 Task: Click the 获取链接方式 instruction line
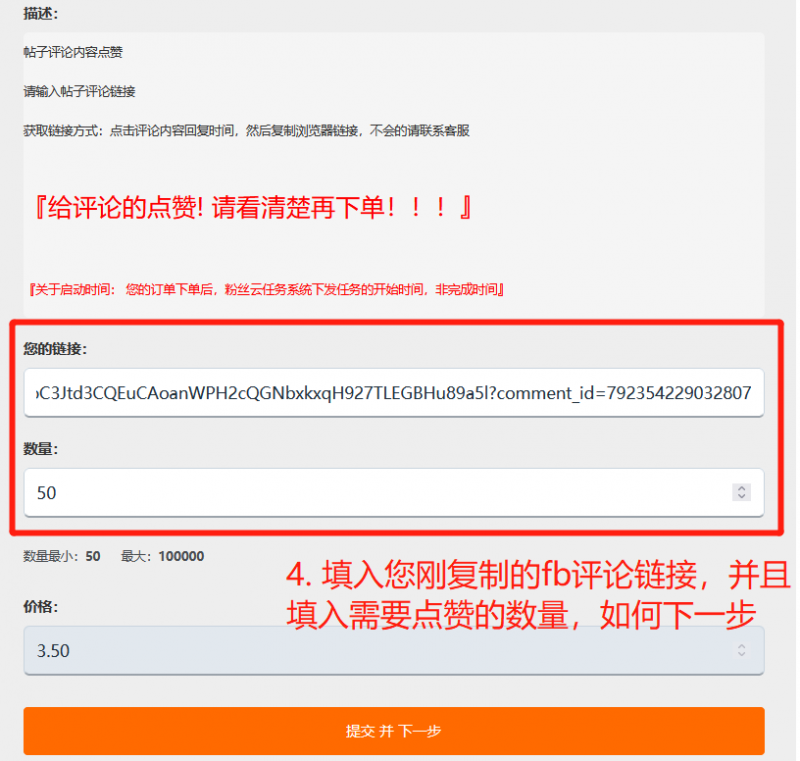(x=246, y=131)
